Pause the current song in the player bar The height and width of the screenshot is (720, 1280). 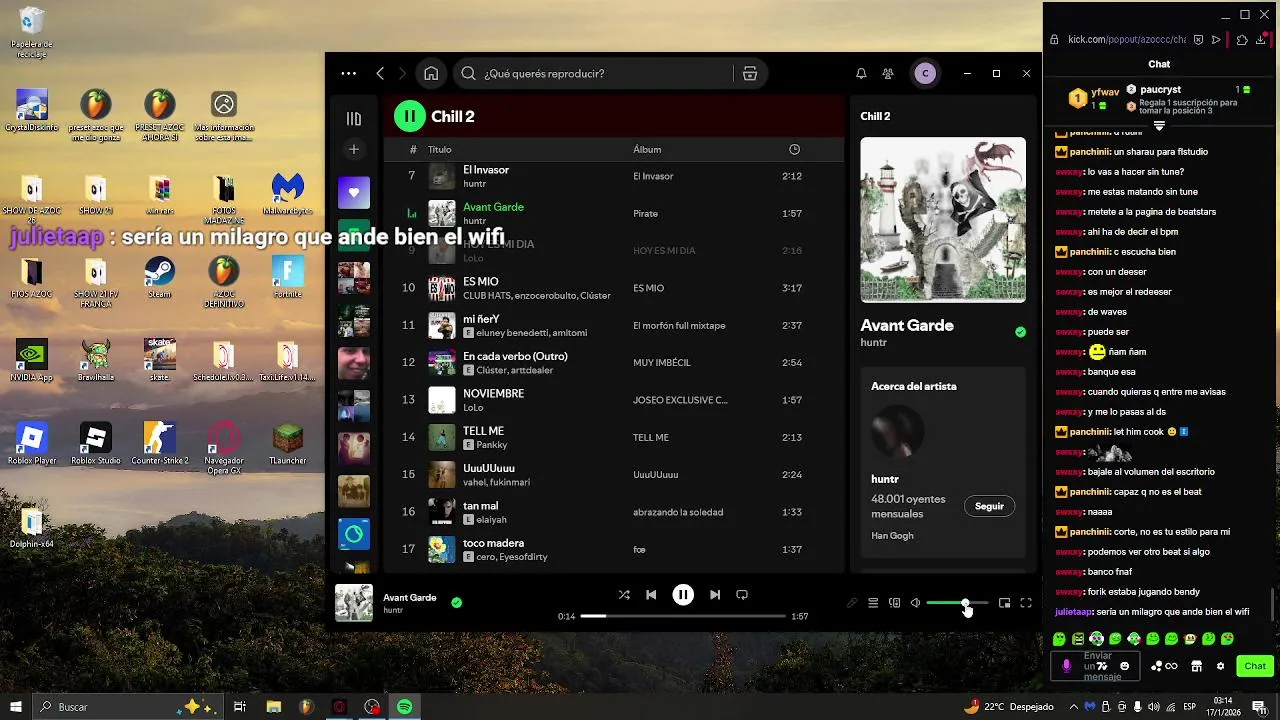[x=683, y=594]
